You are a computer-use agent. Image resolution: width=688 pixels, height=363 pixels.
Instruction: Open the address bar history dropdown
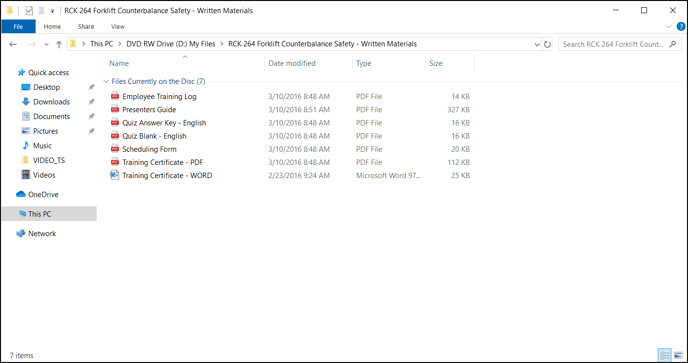537,44
